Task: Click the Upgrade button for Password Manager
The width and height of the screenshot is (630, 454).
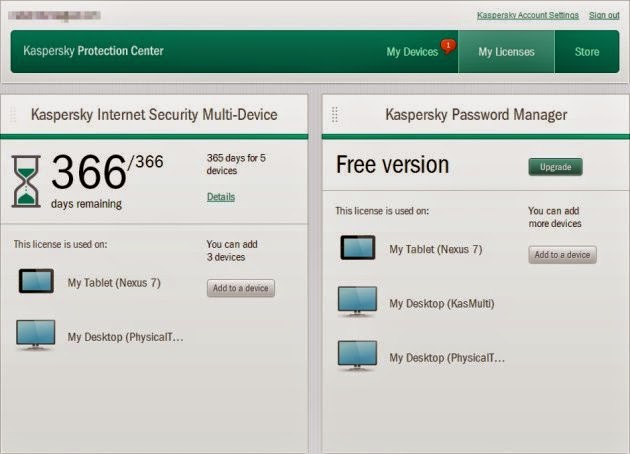Action: pos(555,167)
